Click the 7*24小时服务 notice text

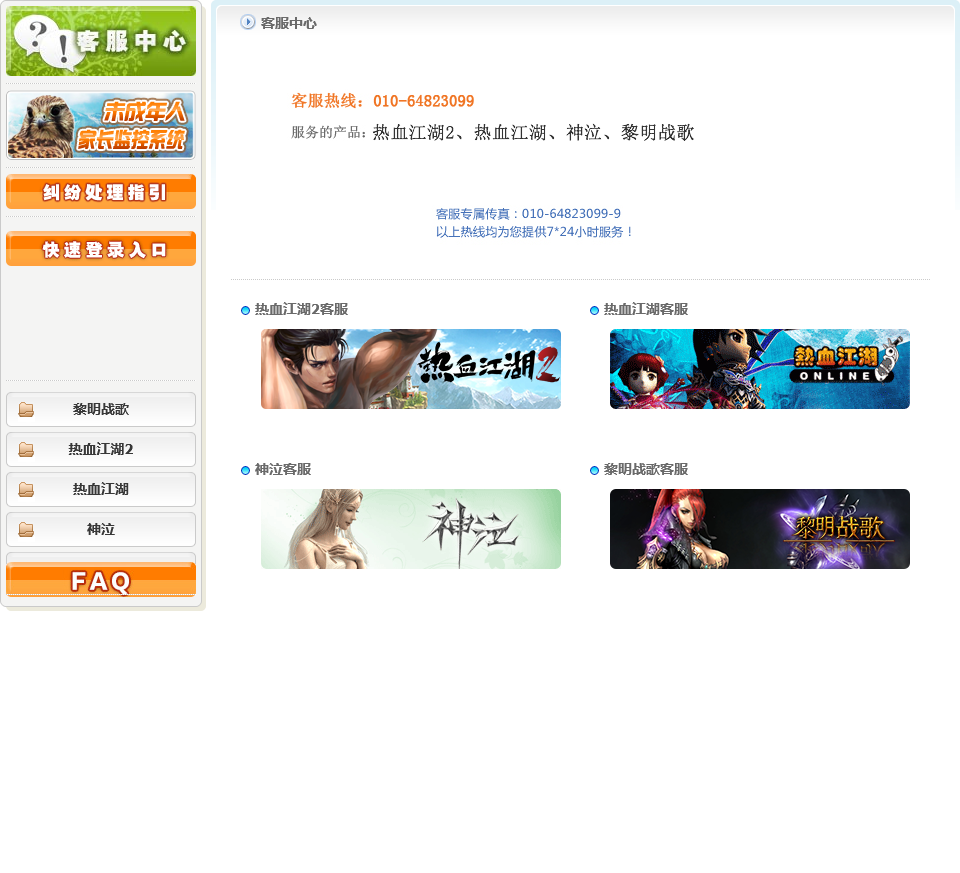click(534, 232)
